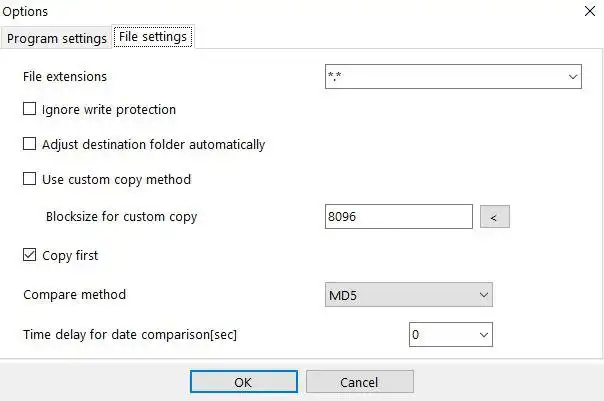The image size is (604, 401).
Task: Switch to the Program settings tab
Action: 57,38
